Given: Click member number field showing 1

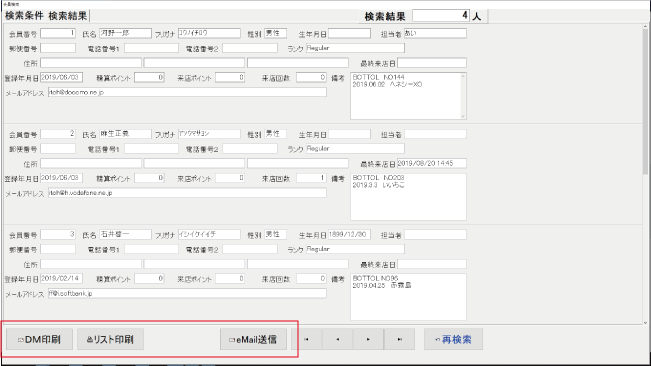Looking at the screenshot, I should [x=58, y=33].
